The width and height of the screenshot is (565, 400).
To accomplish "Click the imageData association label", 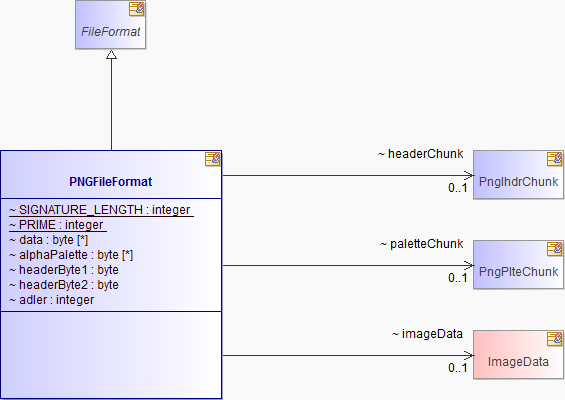I will 427,334.
